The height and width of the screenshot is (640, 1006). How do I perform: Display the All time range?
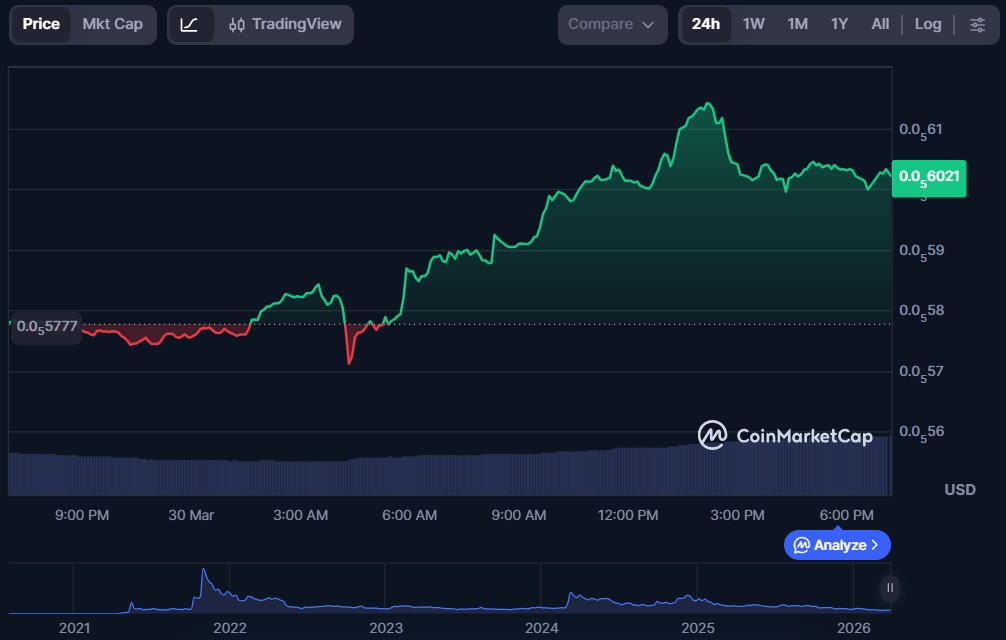880,24
